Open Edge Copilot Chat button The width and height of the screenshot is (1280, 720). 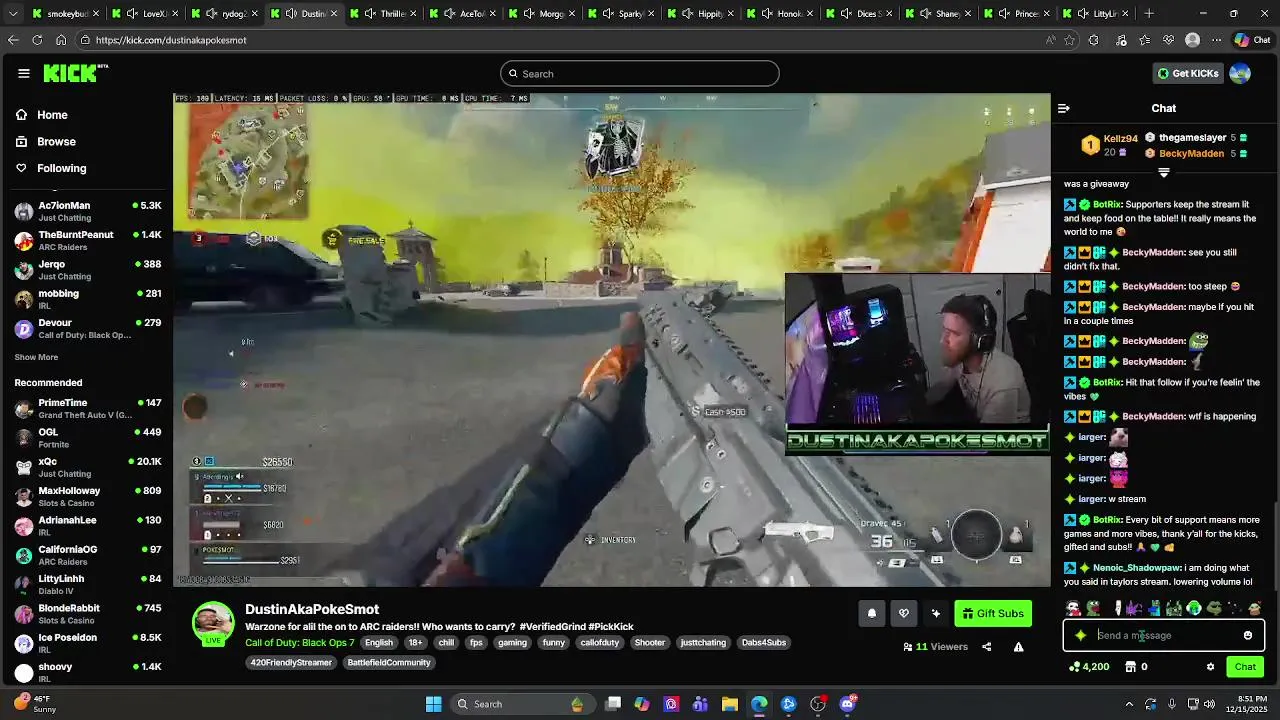[x=1256, y=40]
